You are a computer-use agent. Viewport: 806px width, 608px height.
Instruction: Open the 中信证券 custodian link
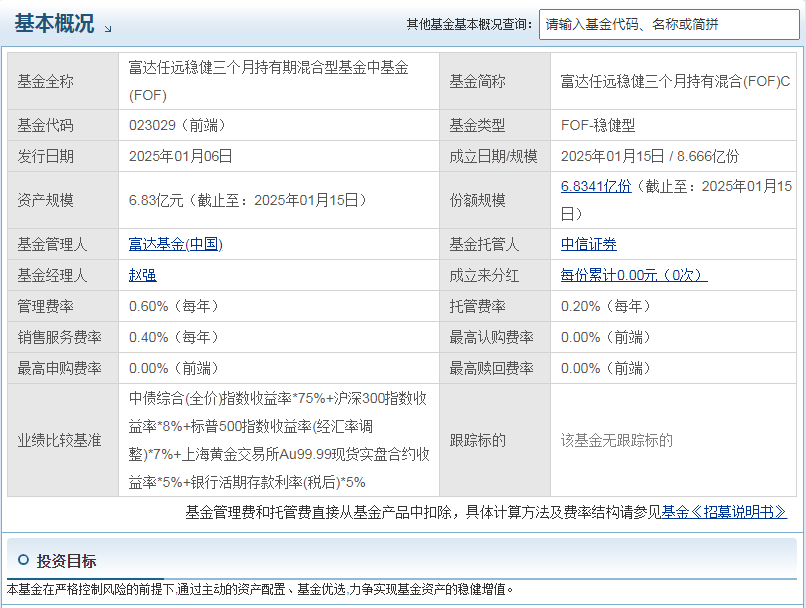tap(589, 244)
